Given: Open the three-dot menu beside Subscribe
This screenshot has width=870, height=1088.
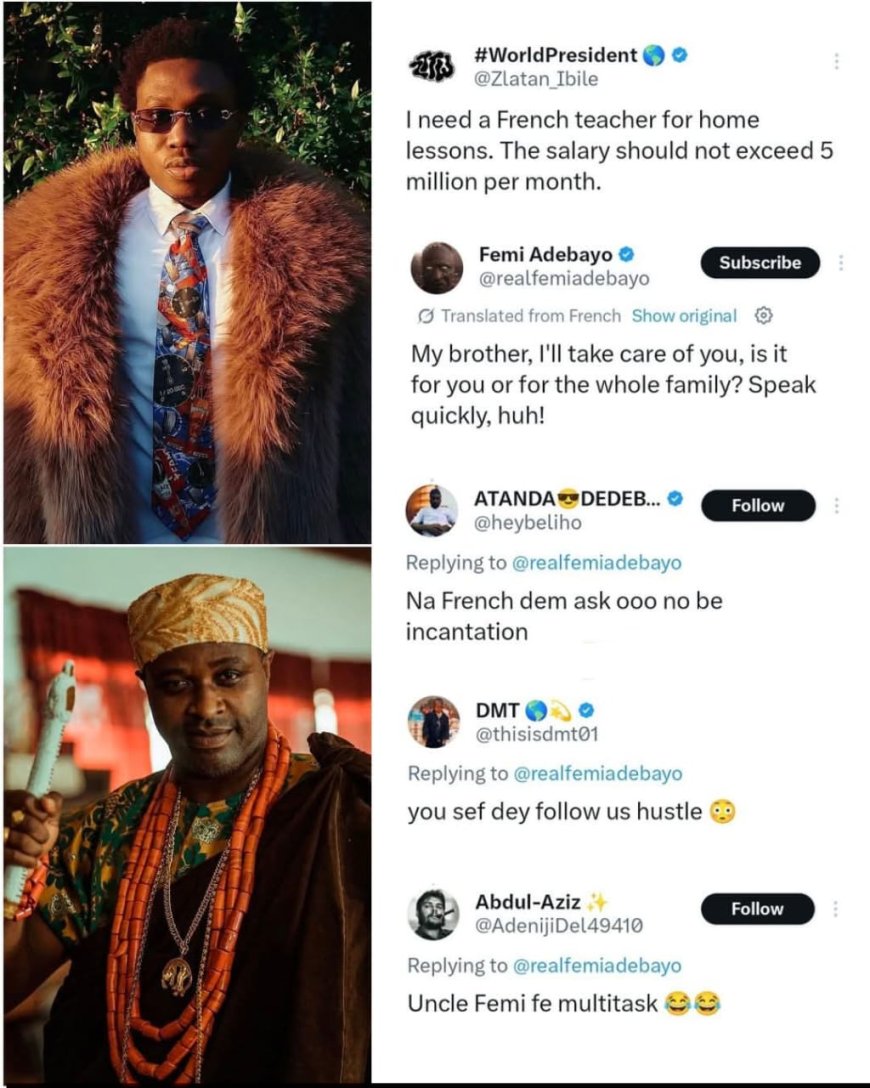Looking at the screenshot, I should tap(841, 262).
